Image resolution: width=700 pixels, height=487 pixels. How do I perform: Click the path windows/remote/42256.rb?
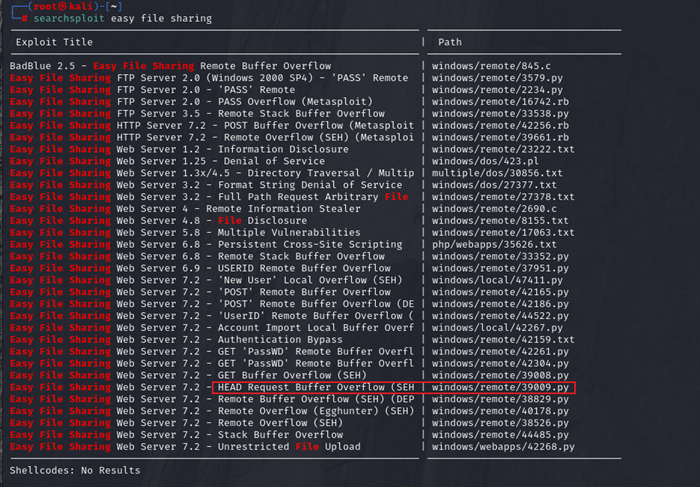coord(500,125)
